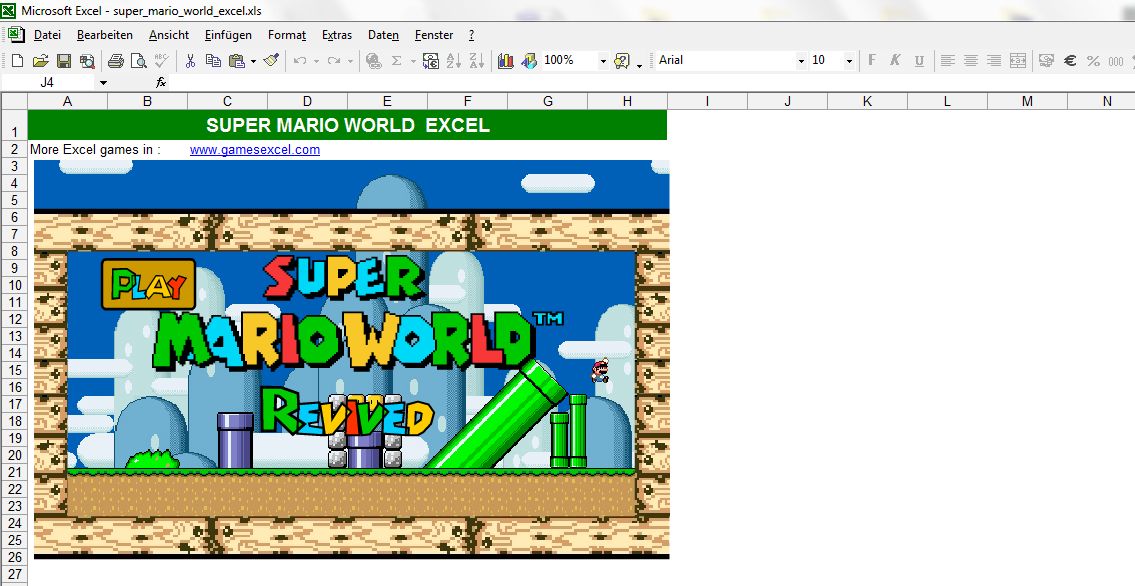Click the New blank workbook icon
The image size is (1135, 586).
click(x=17, y=61)
